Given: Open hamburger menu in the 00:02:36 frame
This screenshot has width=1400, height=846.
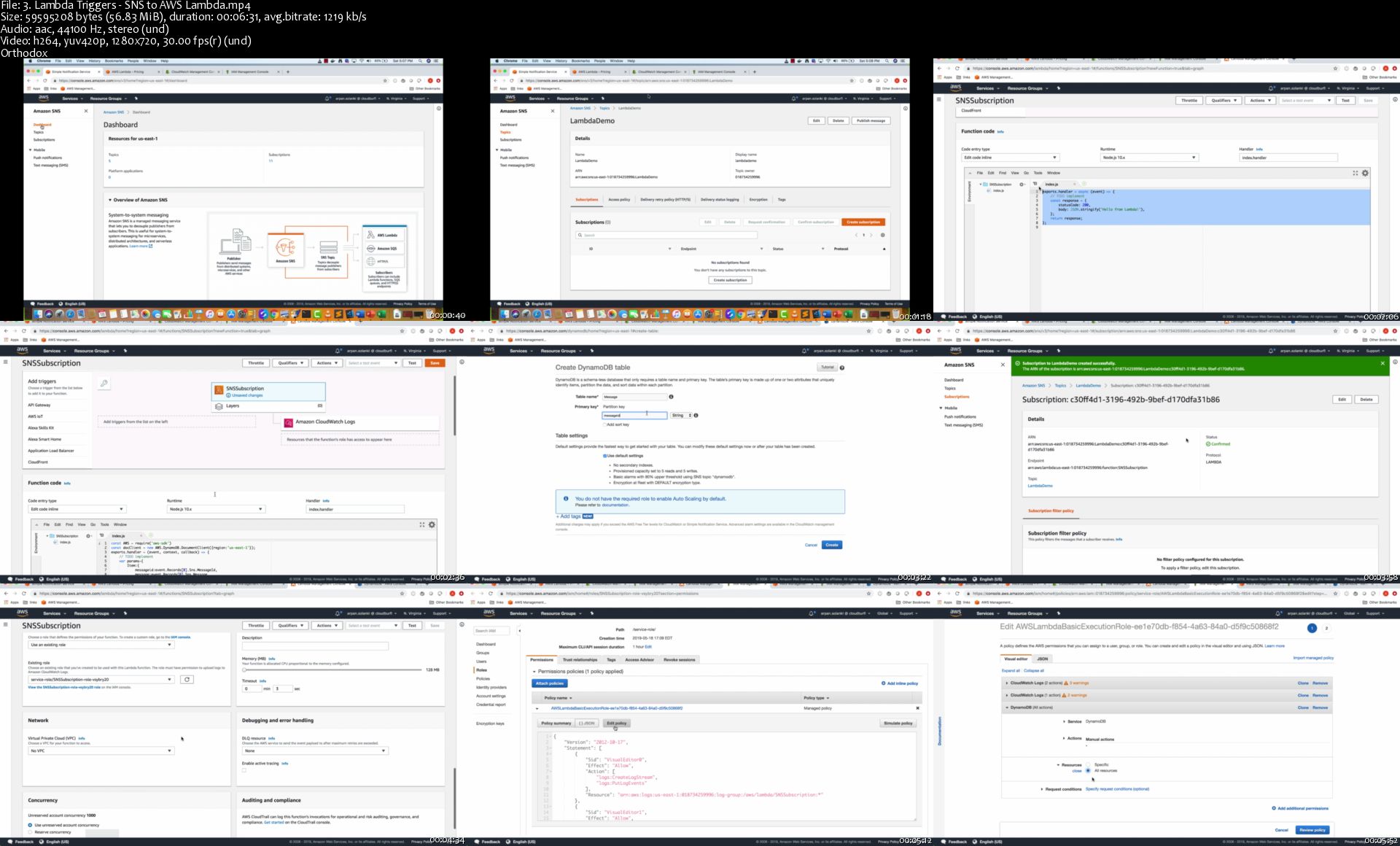Looking at the screenshot, I should click(6, 362).
